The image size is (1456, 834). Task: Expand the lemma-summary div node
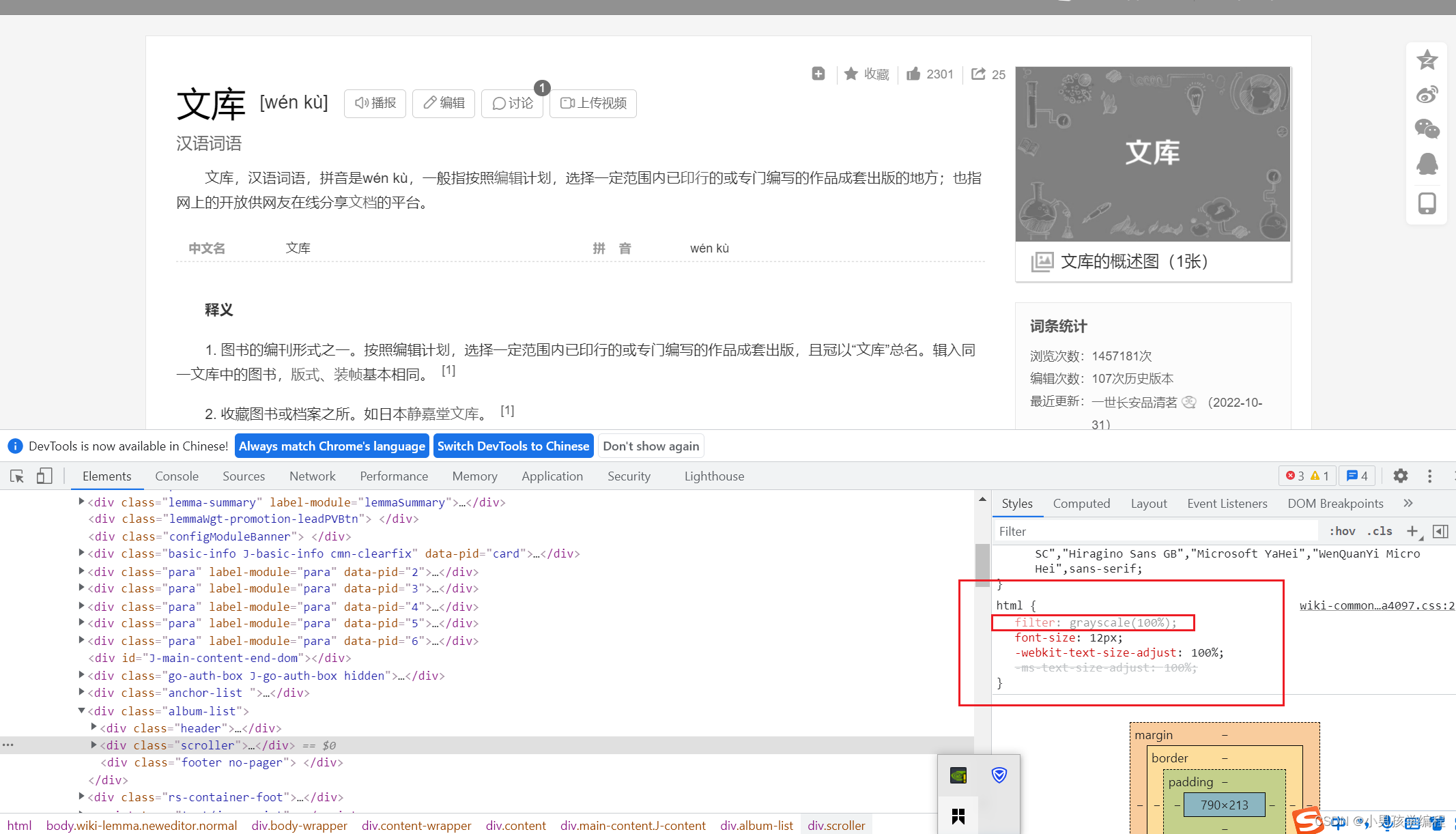tap(81, 502)
